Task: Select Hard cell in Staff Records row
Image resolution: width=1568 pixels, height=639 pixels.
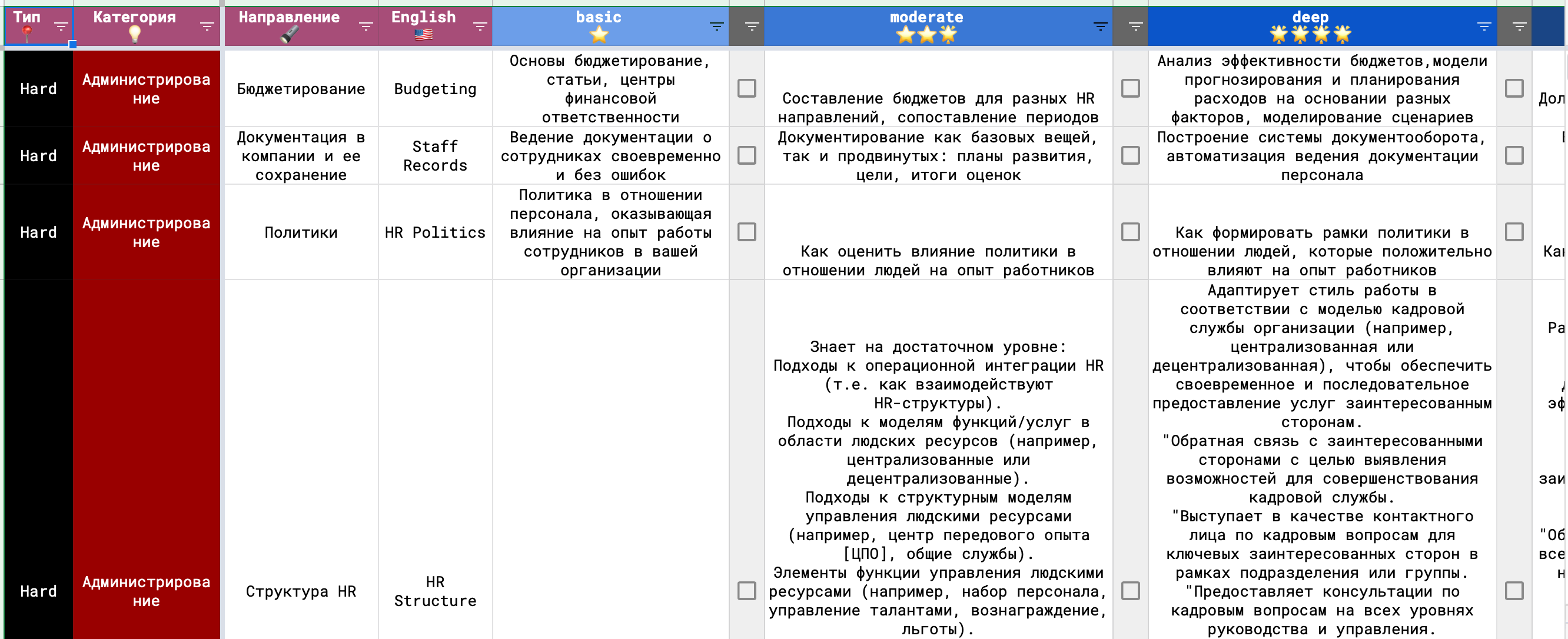Action: [x=38, y=155]
